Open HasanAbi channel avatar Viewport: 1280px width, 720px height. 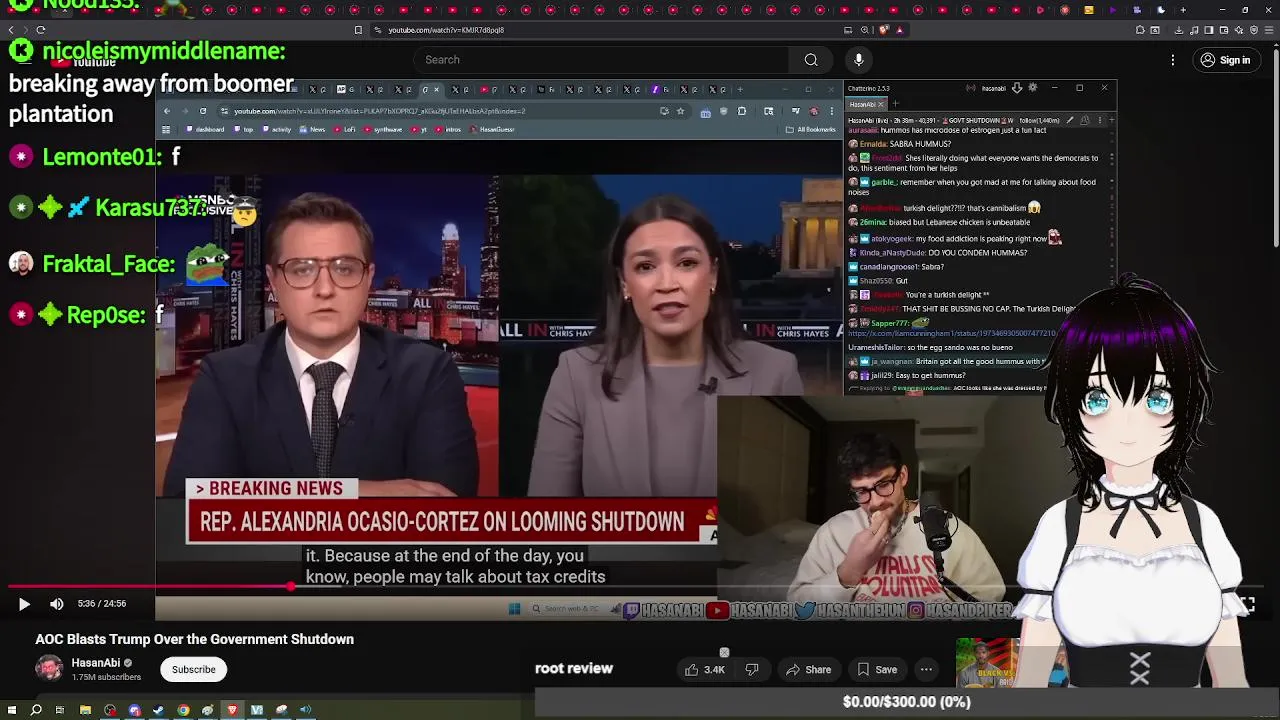click(x=49, y=669)
